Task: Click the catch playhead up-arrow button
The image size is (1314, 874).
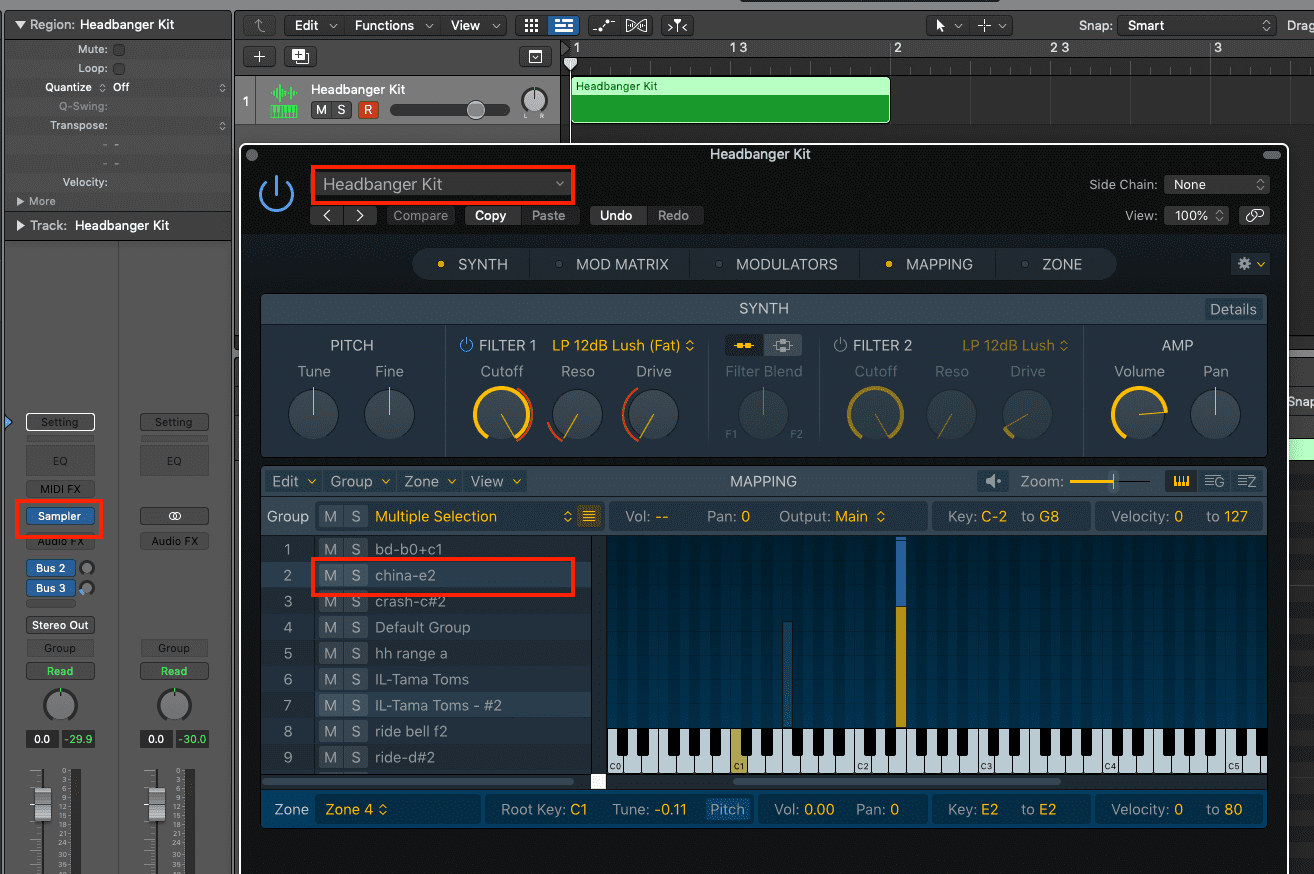Action: click(x=260, y=25)
